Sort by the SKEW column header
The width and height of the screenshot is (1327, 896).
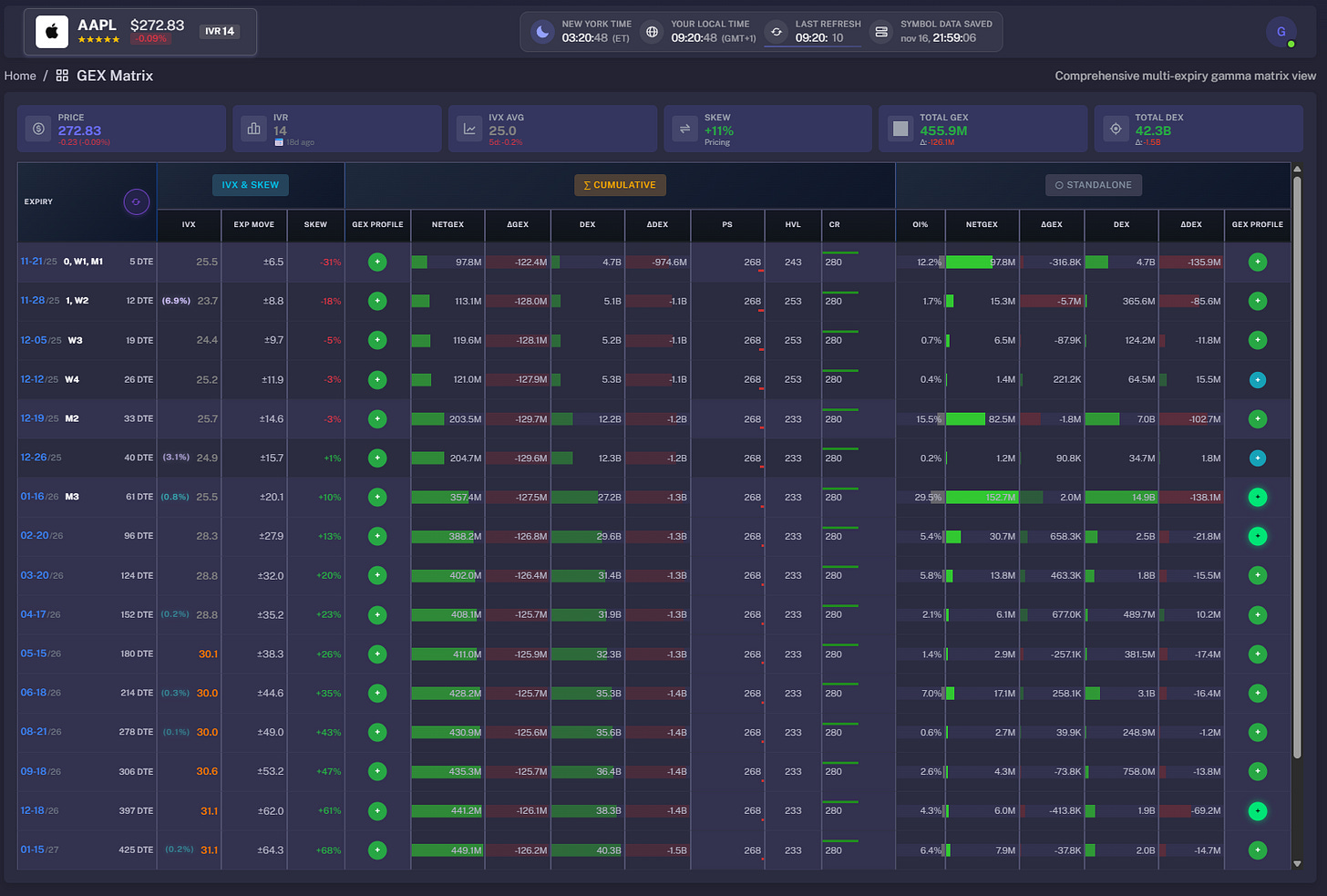click(315, 224)
